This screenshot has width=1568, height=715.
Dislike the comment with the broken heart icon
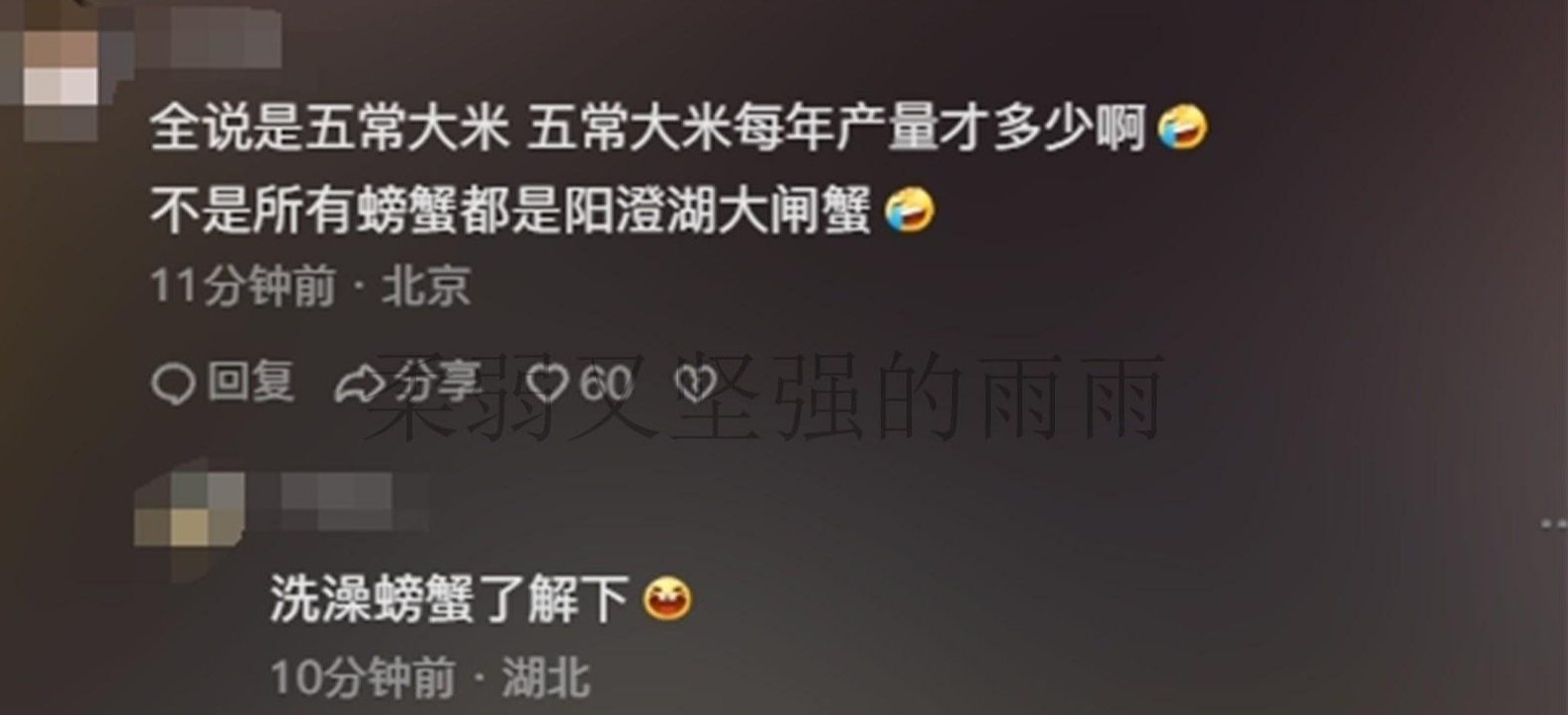[695, 384]
